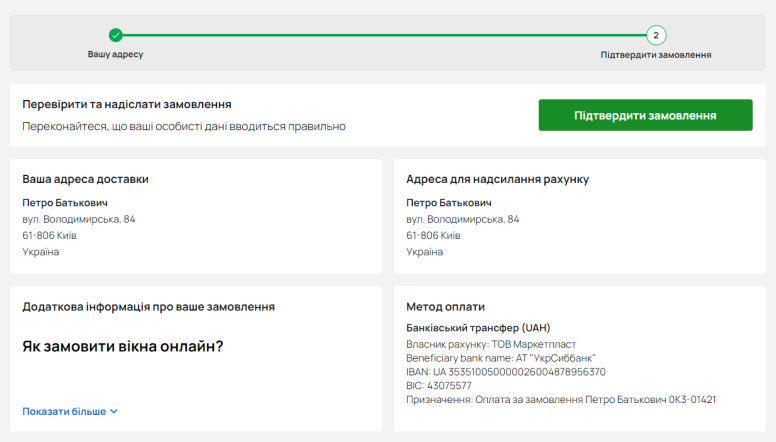Click the step 2 circle indicator
The image size is (776, 442).
pos(656,35)
